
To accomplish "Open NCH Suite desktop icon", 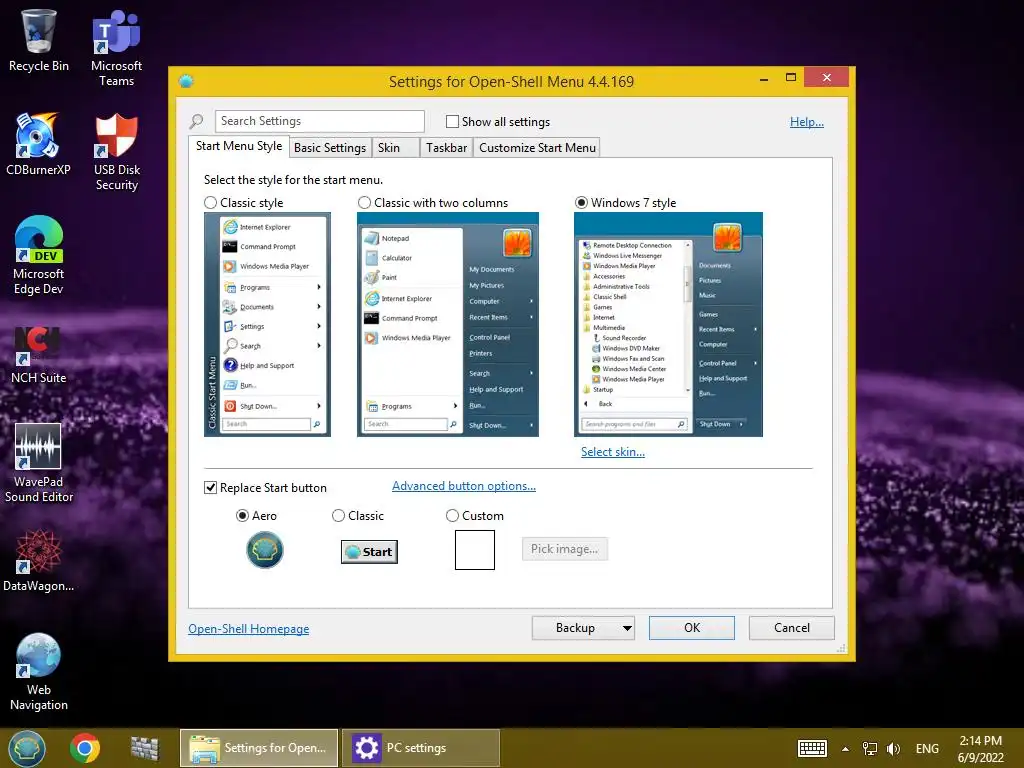I will pos(39,354).
